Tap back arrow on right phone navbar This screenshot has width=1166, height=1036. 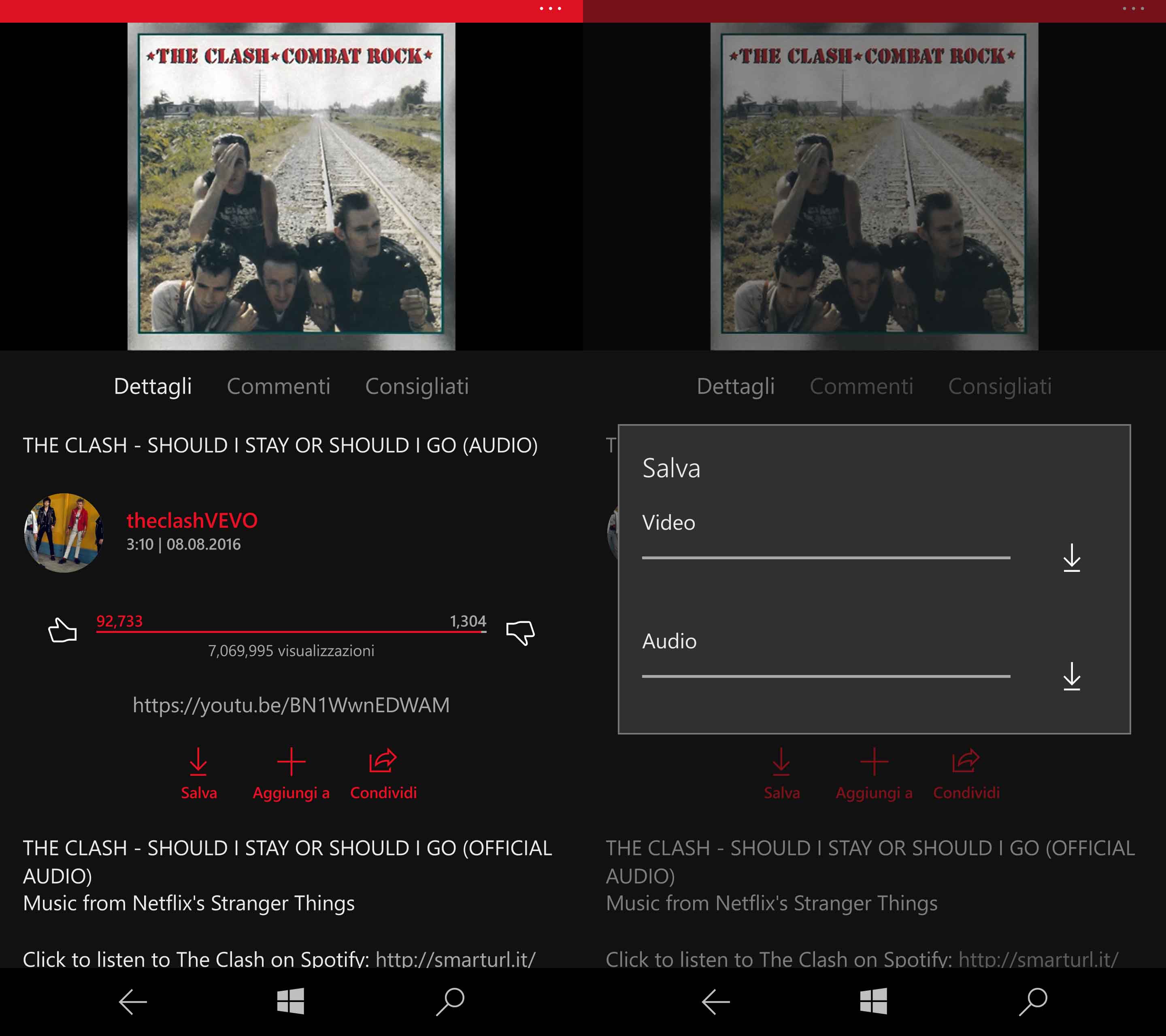coord(716,1002)
